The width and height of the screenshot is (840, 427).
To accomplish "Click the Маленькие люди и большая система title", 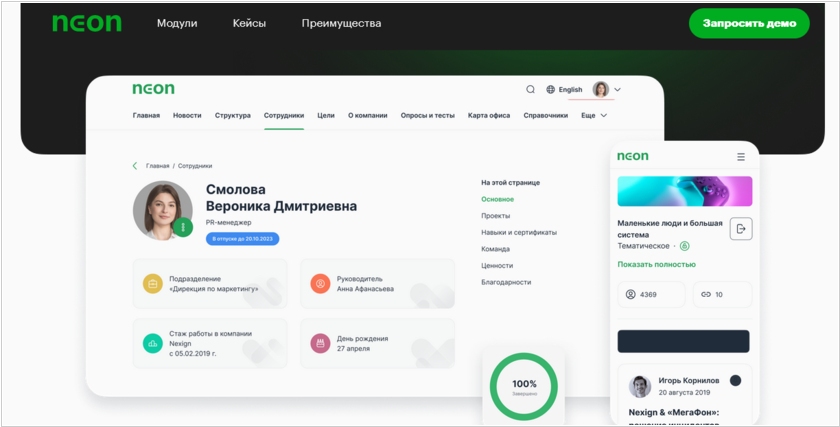I will (x=670, y=229).
